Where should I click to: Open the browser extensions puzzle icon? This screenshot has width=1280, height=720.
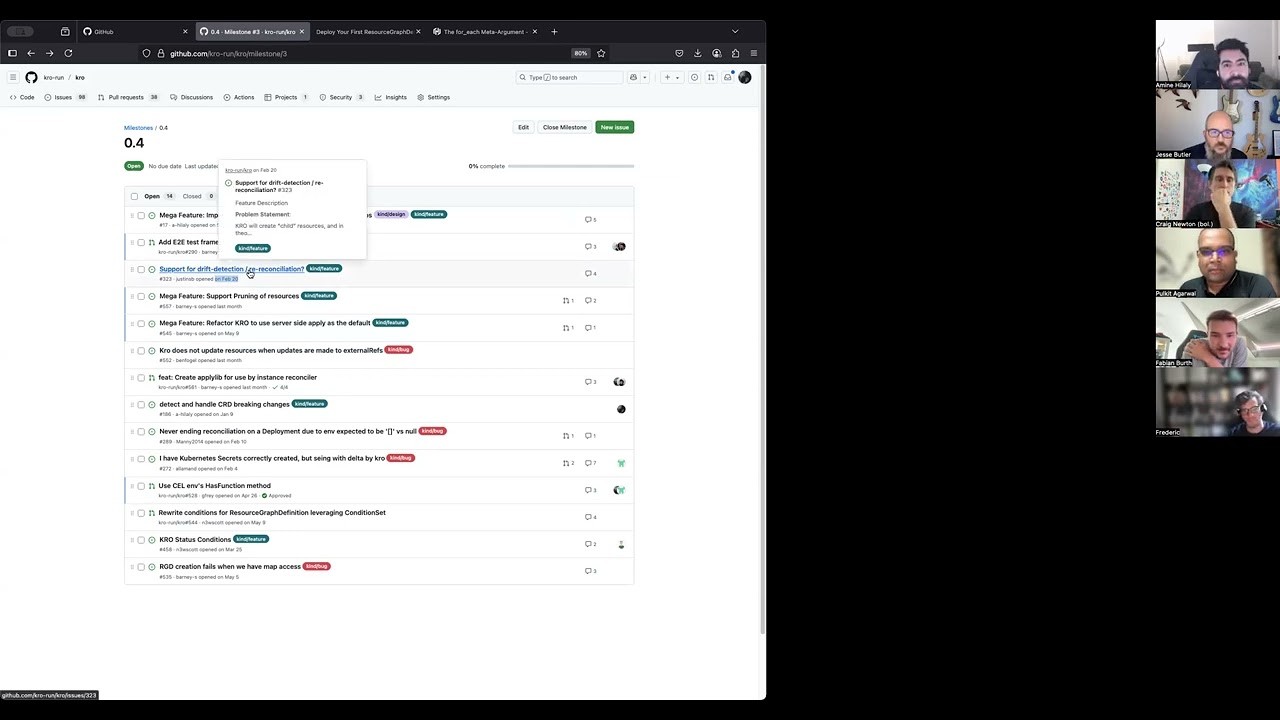(x=735, y=53)
